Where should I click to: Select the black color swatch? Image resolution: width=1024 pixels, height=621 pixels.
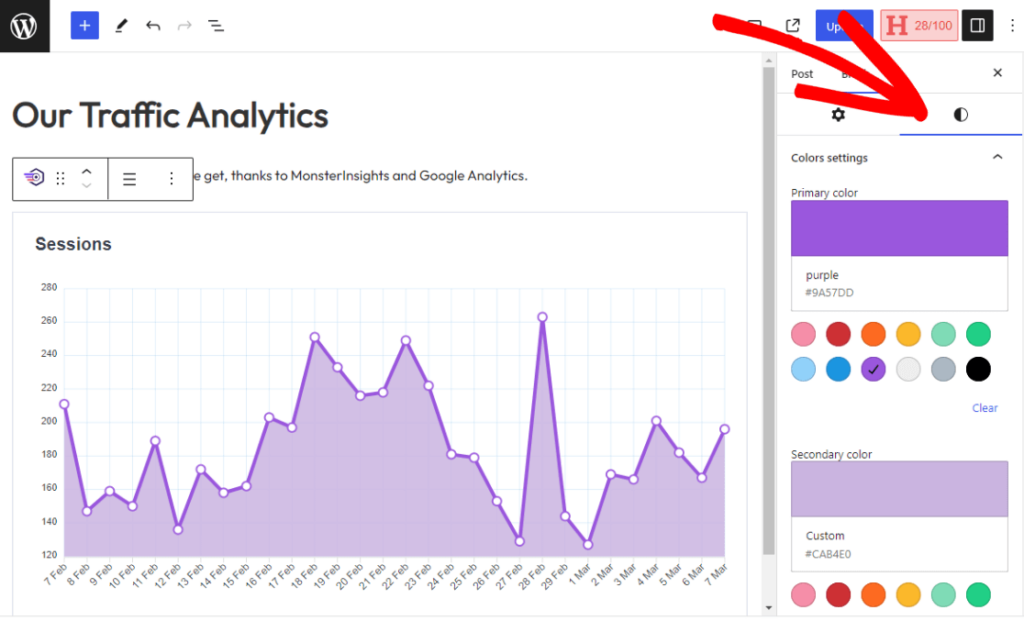[978, 369]
